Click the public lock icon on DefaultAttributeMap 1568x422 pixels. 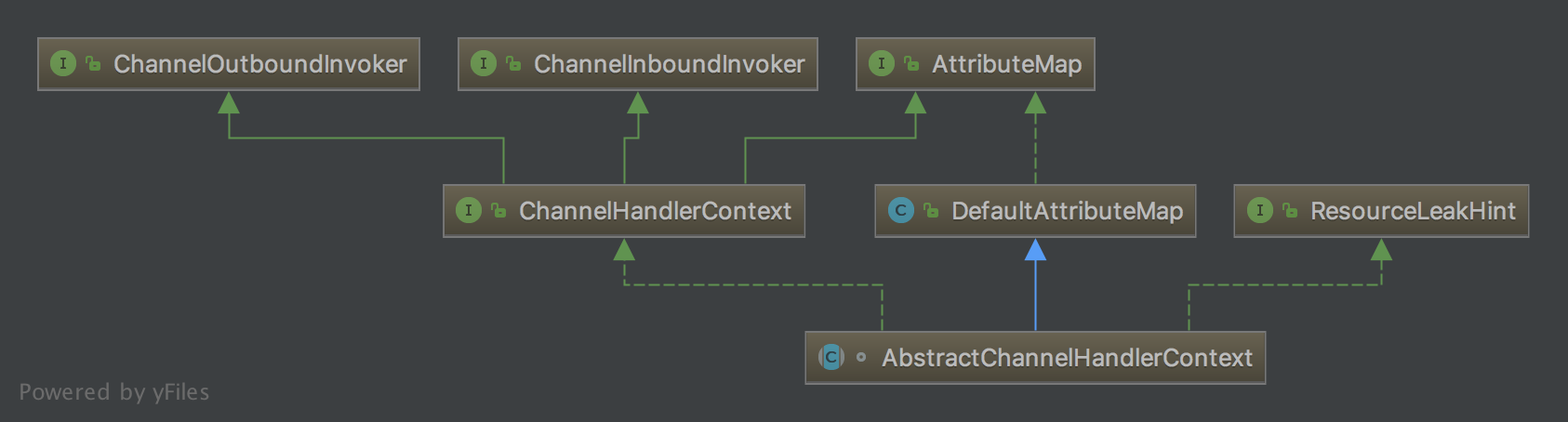(x=931, y=210)
